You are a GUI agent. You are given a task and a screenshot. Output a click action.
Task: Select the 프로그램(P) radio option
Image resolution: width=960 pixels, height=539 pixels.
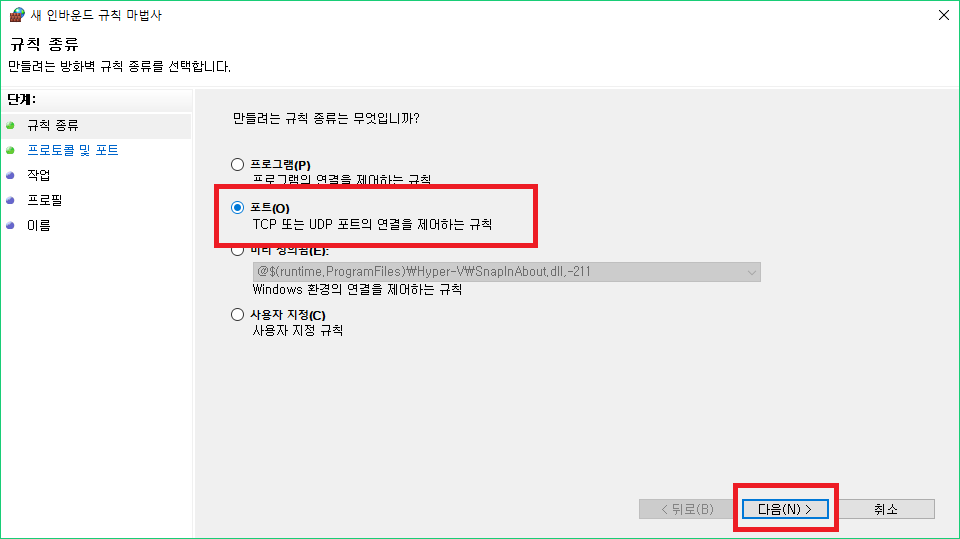pos(238,164)
